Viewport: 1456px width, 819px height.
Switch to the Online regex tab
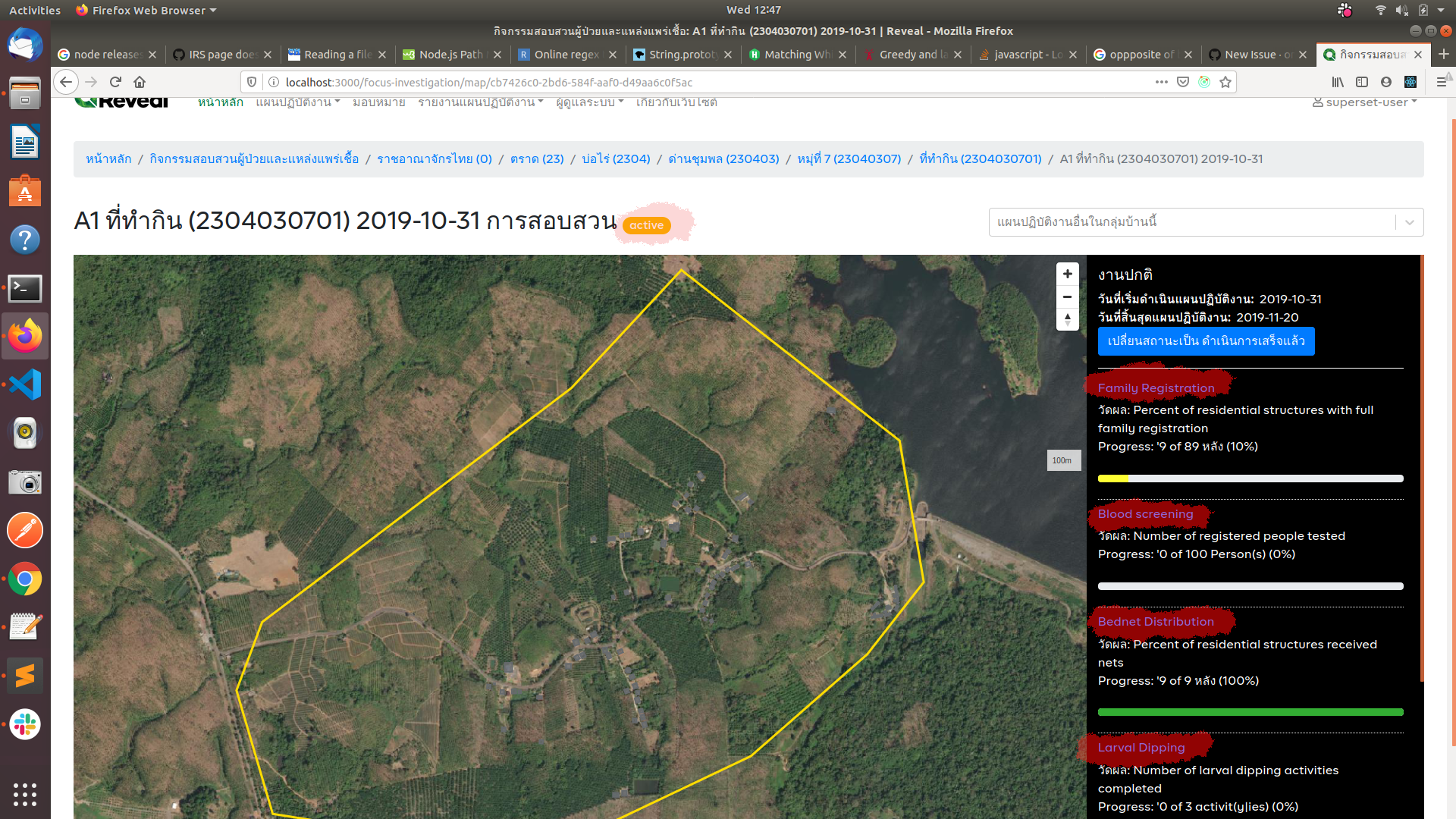point(566,55)
